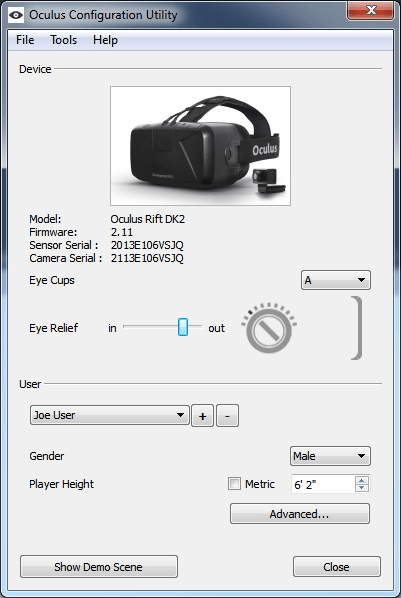Enable the Metric checkbox
The height and width of the screenshot is (598, 401).
(x=234, y=484)
